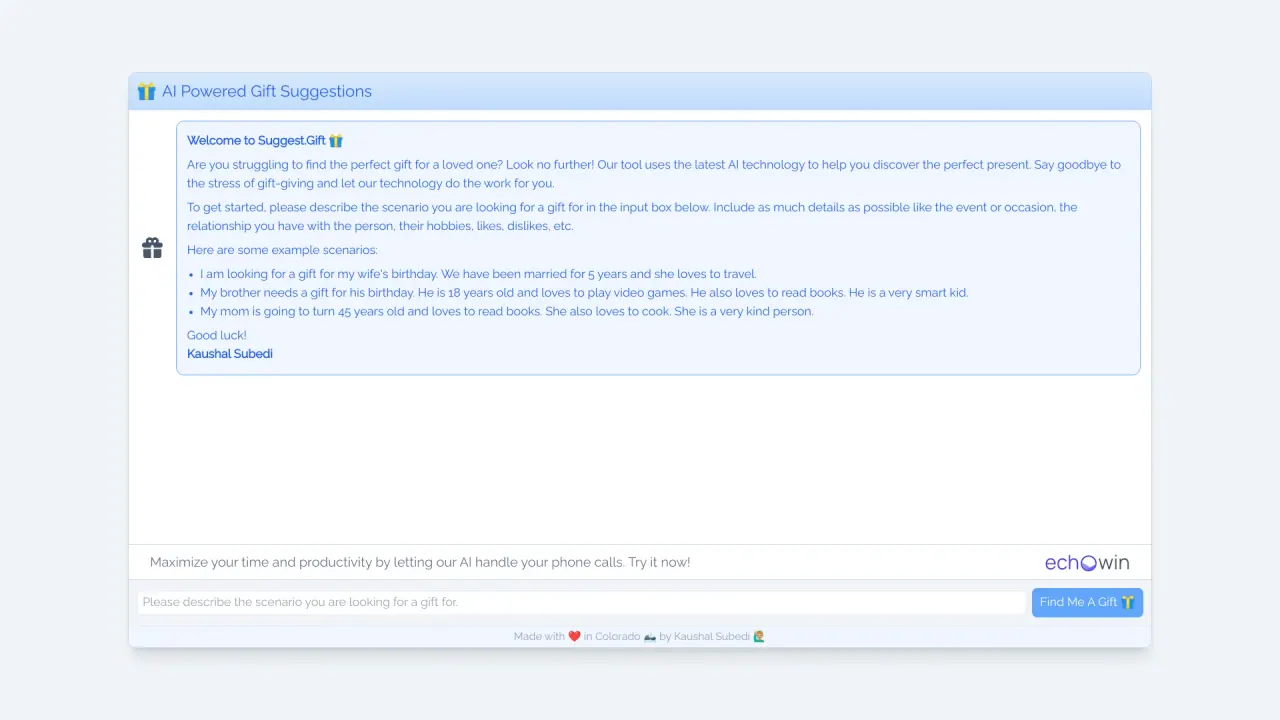Focus the gift scenario input box
This screenshot has width=1280, height=720.
tap(582, 602)
